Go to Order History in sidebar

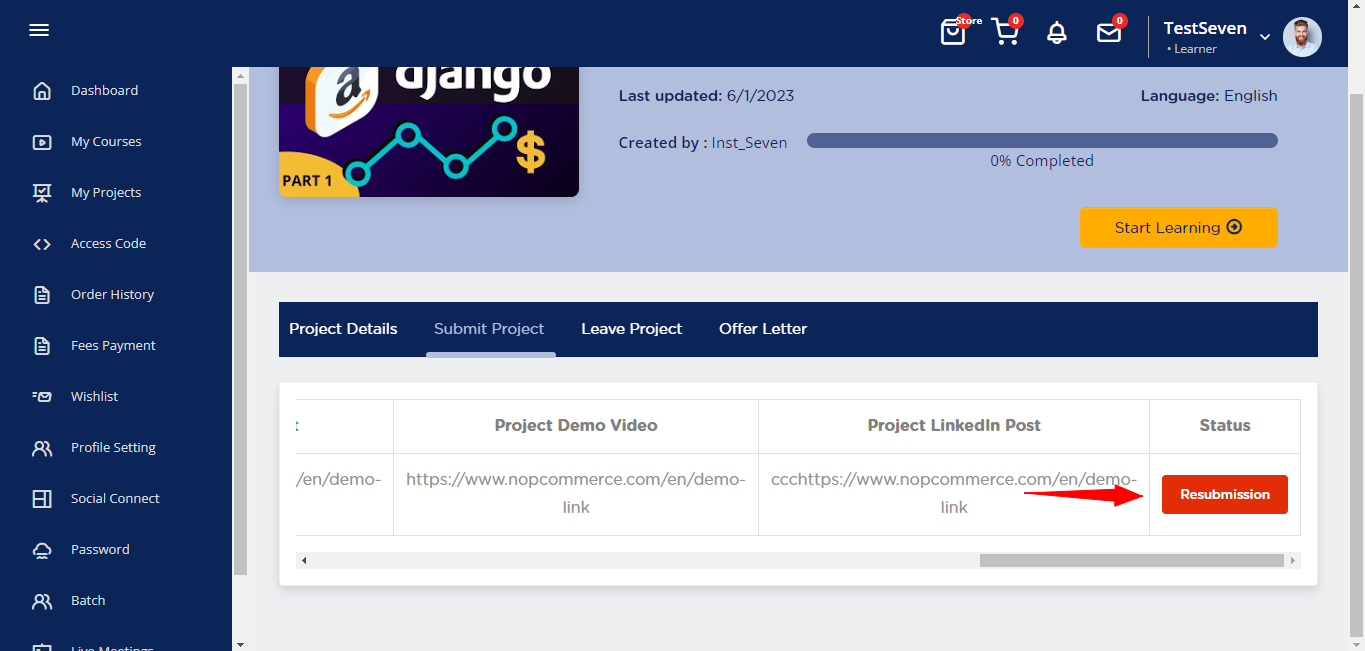(112, 295)
